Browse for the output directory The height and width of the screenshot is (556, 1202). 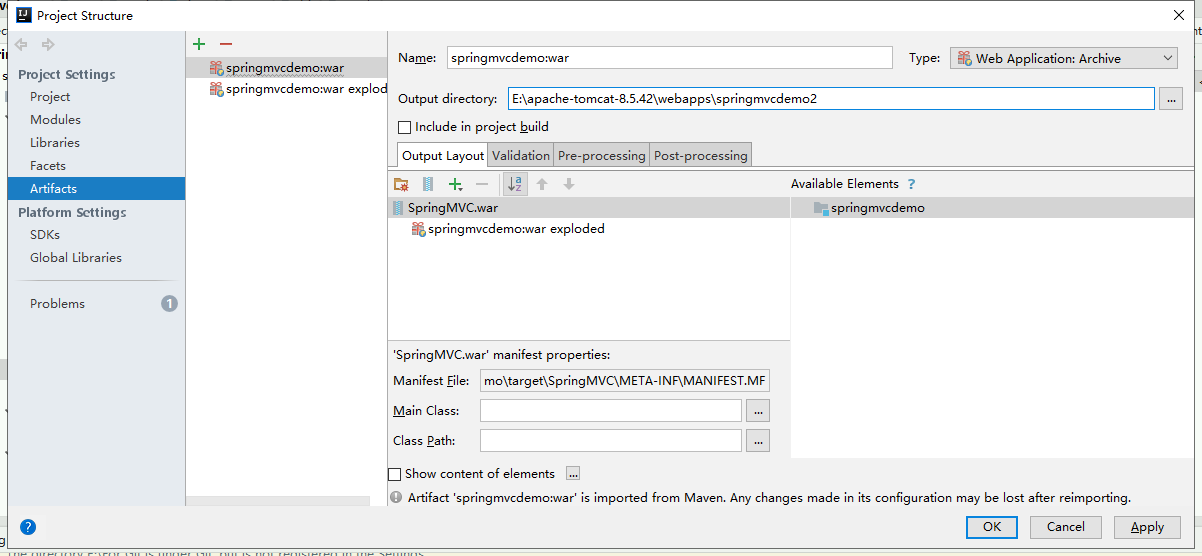[x=1171, y=99]
